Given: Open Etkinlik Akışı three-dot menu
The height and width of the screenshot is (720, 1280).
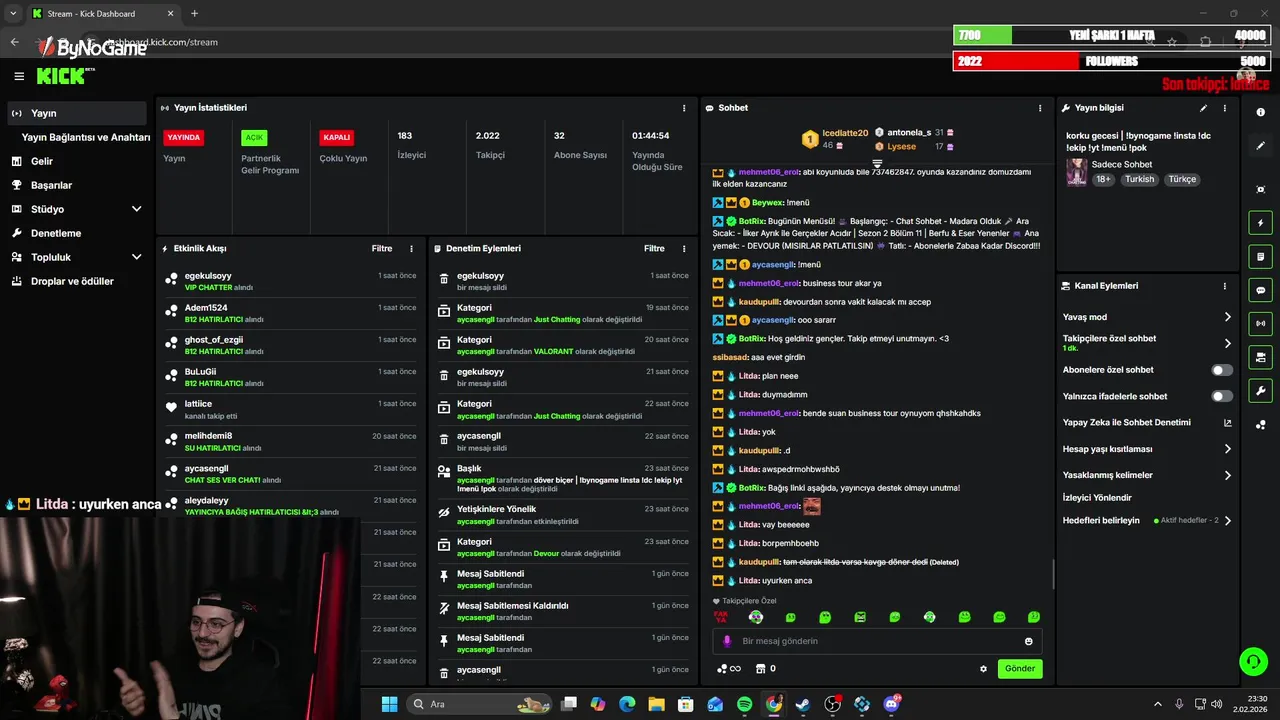Looking at the screenshot, I should click(411, 248).
